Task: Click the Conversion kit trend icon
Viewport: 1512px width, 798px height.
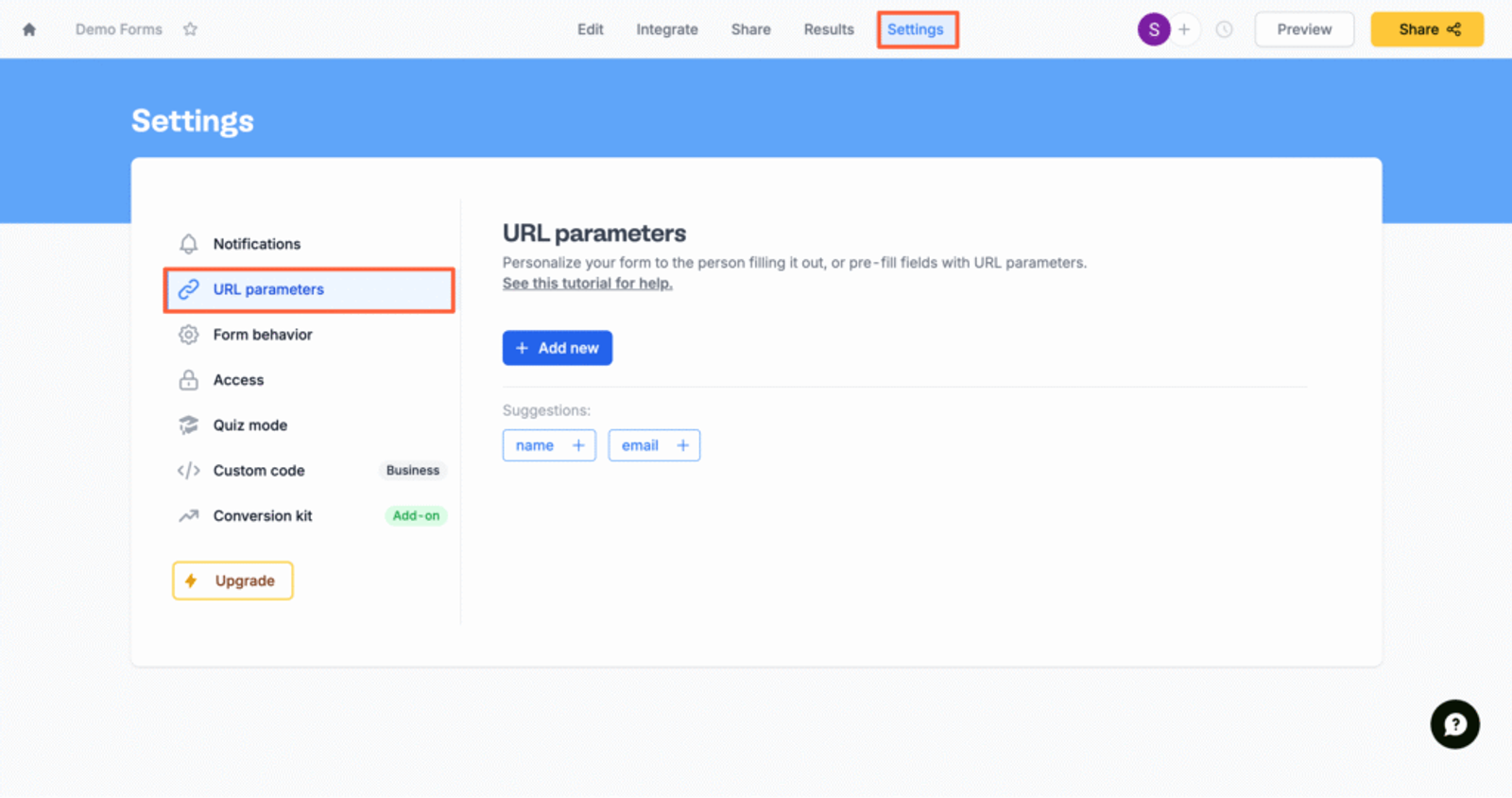Action: [189, 516]
